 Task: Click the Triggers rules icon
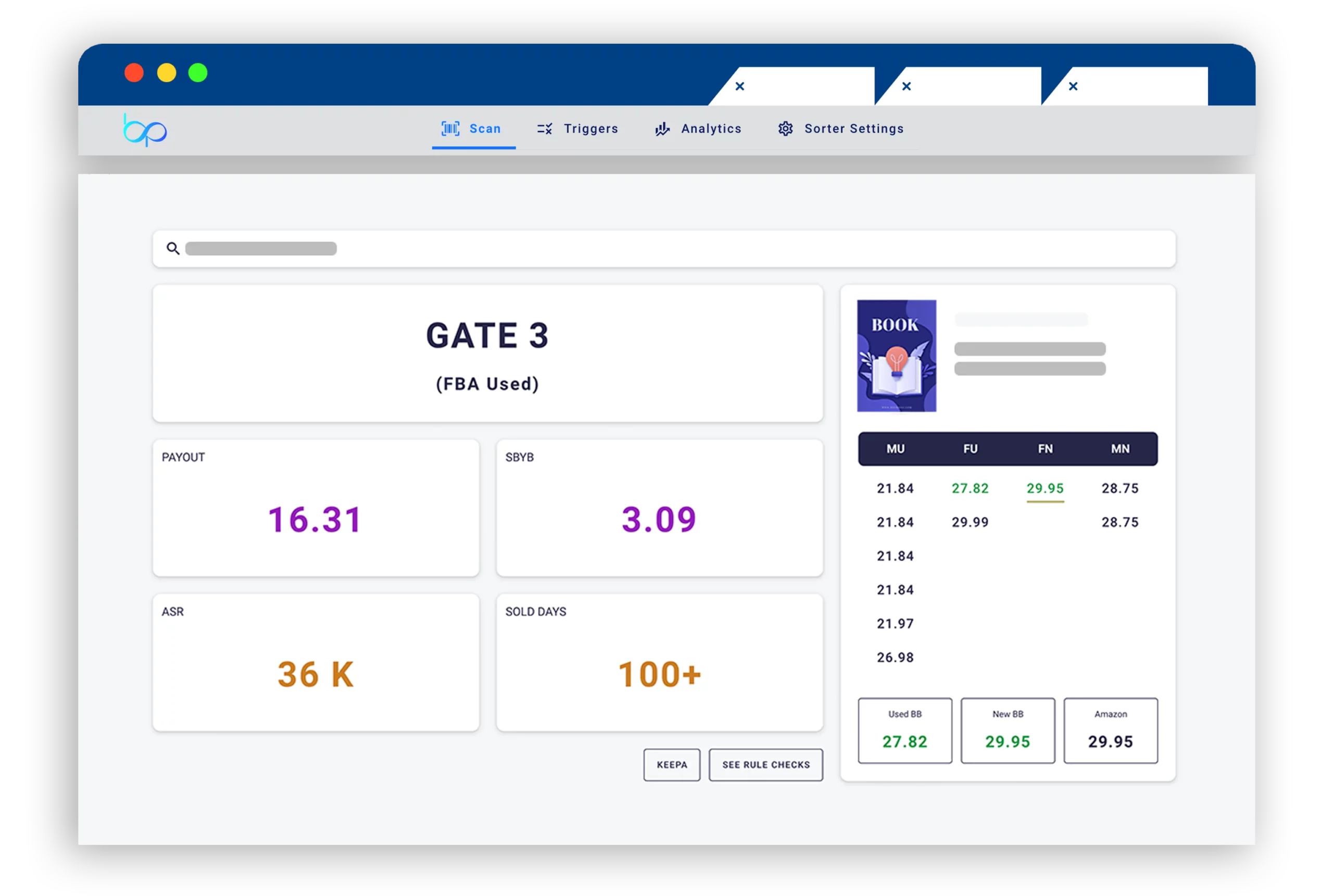[545, 129]
